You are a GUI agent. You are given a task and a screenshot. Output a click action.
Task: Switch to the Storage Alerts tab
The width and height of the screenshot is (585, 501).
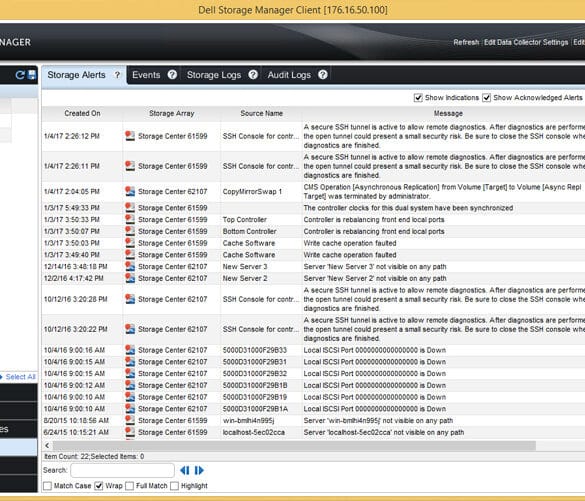(x=76, y=75)
